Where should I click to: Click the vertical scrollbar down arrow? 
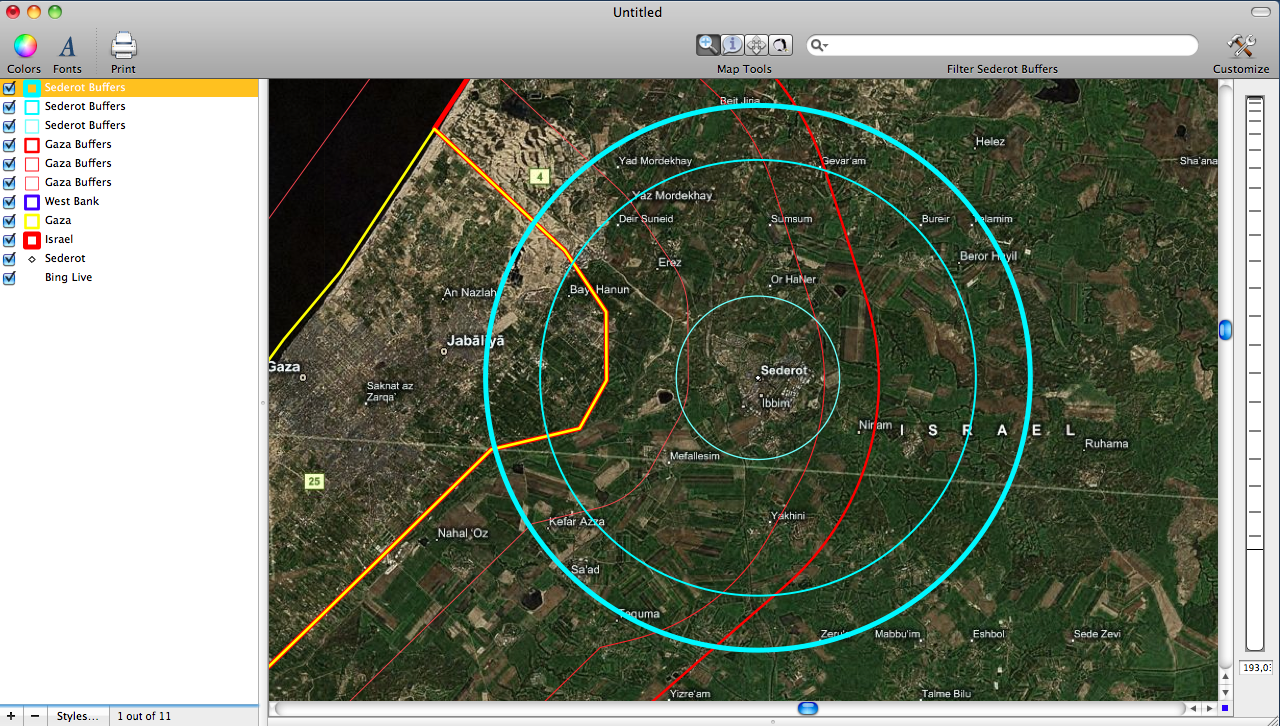(x=1225, y=692)
